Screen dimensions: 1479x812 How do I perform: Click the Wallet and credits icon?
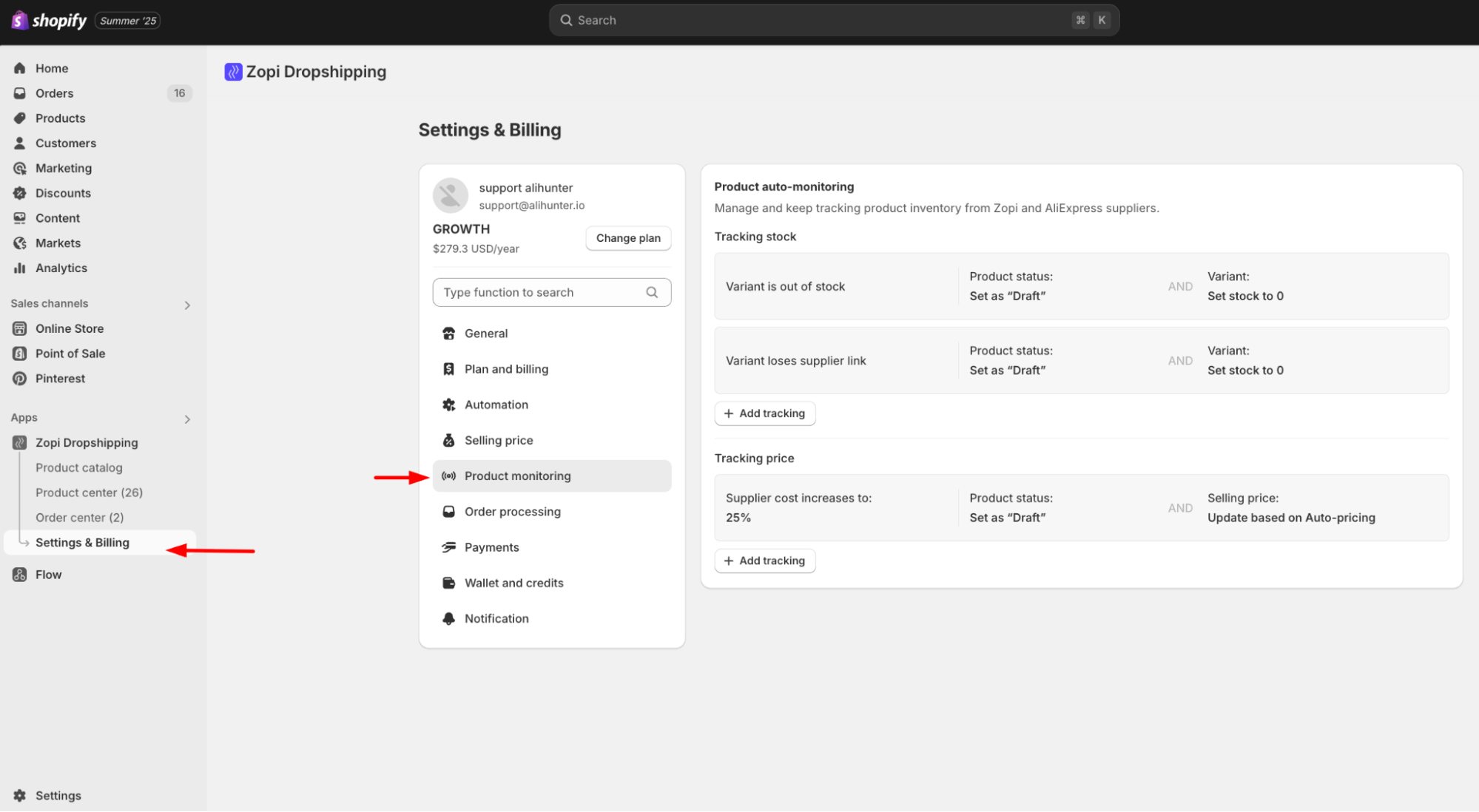point(448,583)
